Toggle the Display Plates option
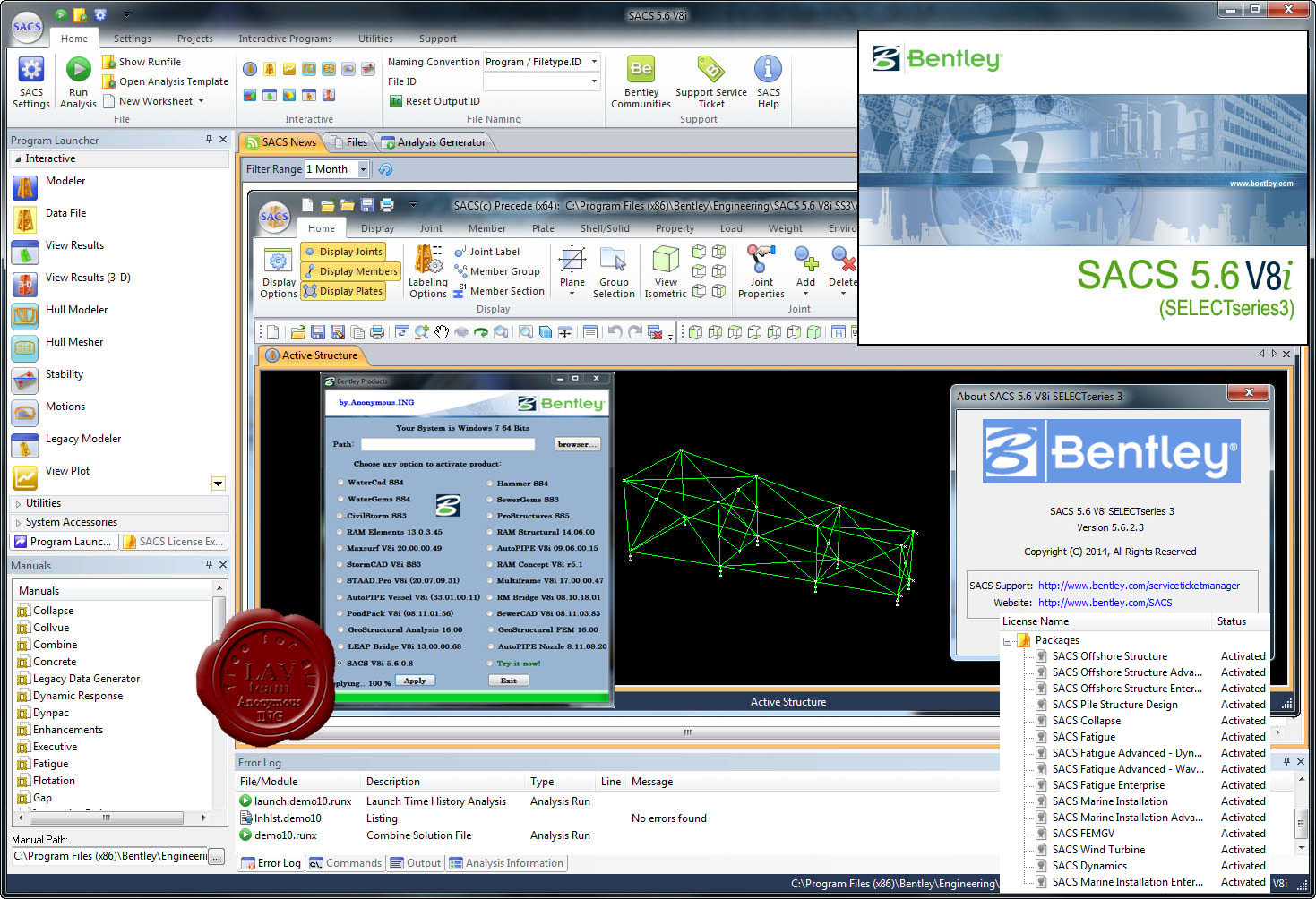1316x899 pixels. (343, 291)
